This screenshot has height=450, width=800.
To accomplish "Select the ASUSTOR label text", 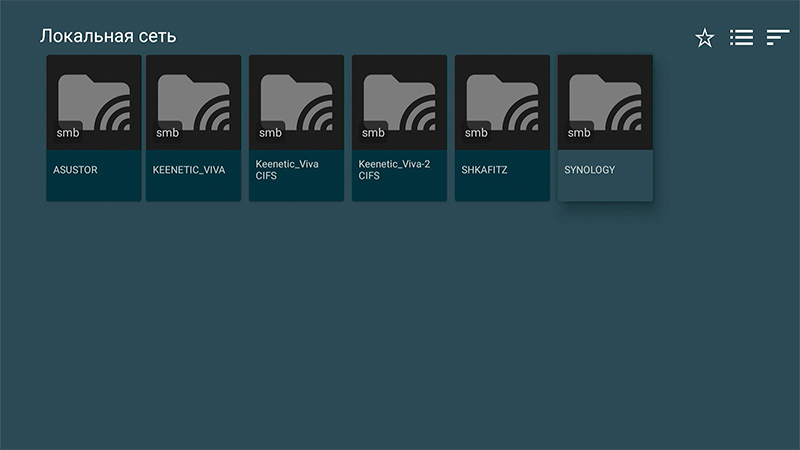I will tap(75, 170).
